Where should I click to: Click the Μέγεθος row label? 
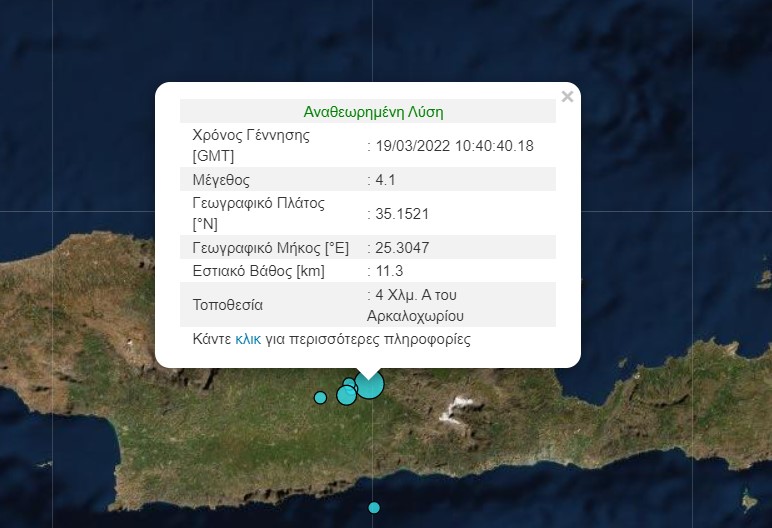click(x=221, y=180)
